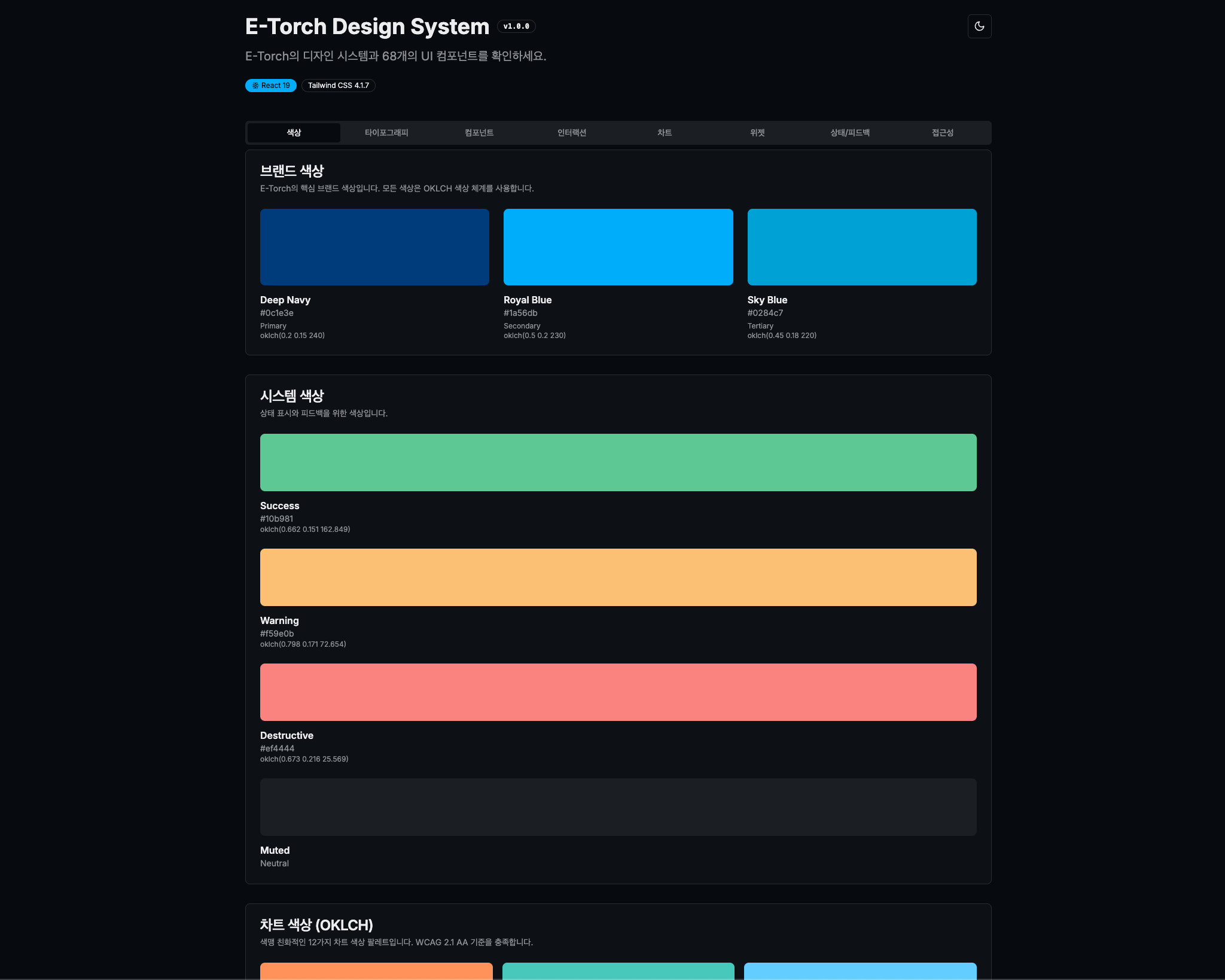
Task: Select the 상태/피드백 tab
Action: click(x=850, y=133)
